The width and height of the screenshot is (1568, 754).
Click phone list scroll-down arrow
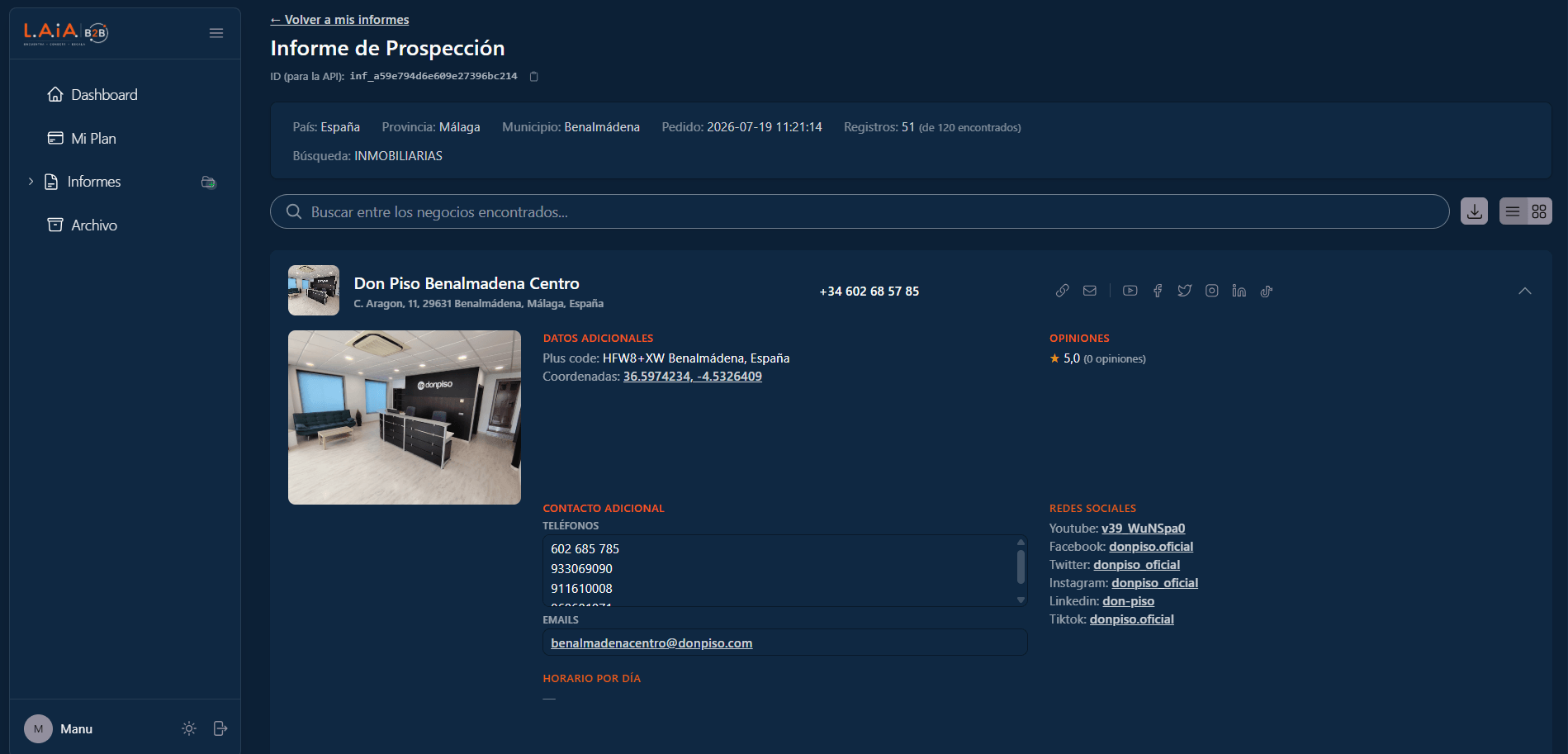[1021, 600]
